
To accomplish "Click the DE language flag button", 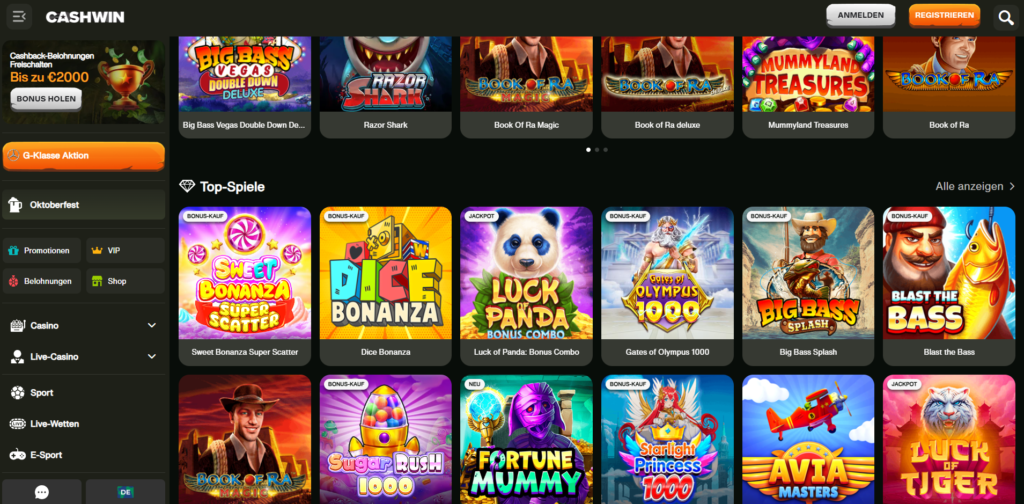I will pos(125,492).
